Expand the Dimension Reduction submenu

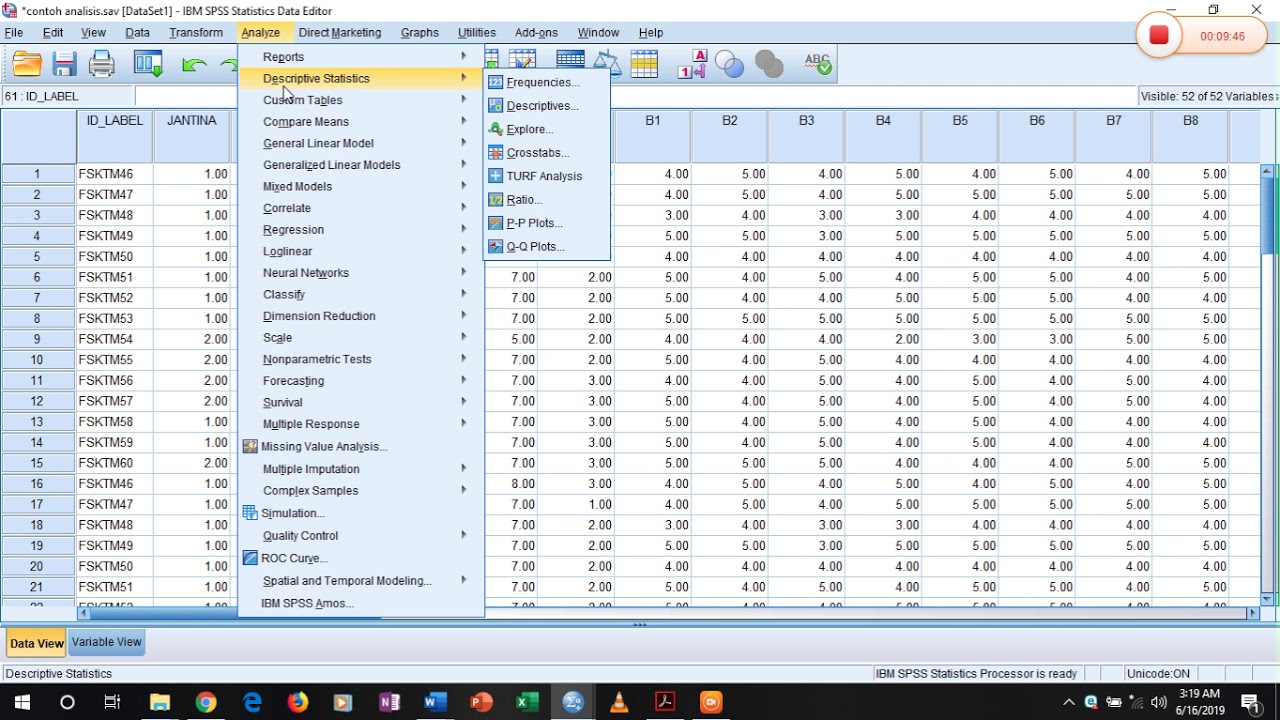pos(361,316)
